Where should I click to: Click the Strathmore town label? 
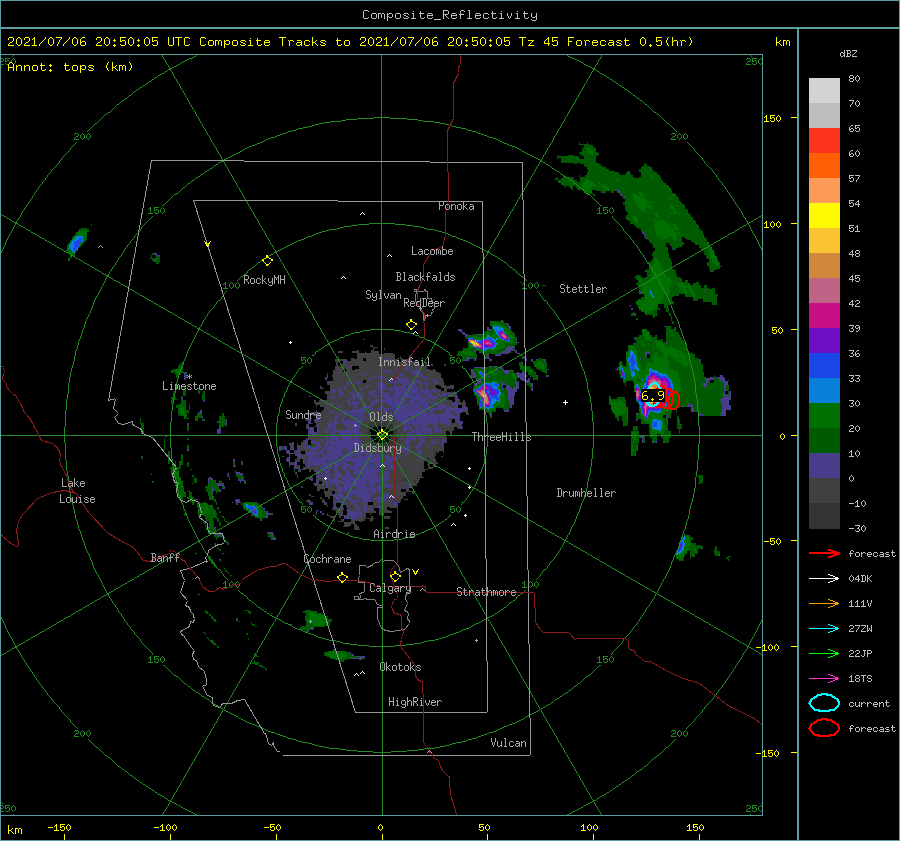(x=486, y=592)
